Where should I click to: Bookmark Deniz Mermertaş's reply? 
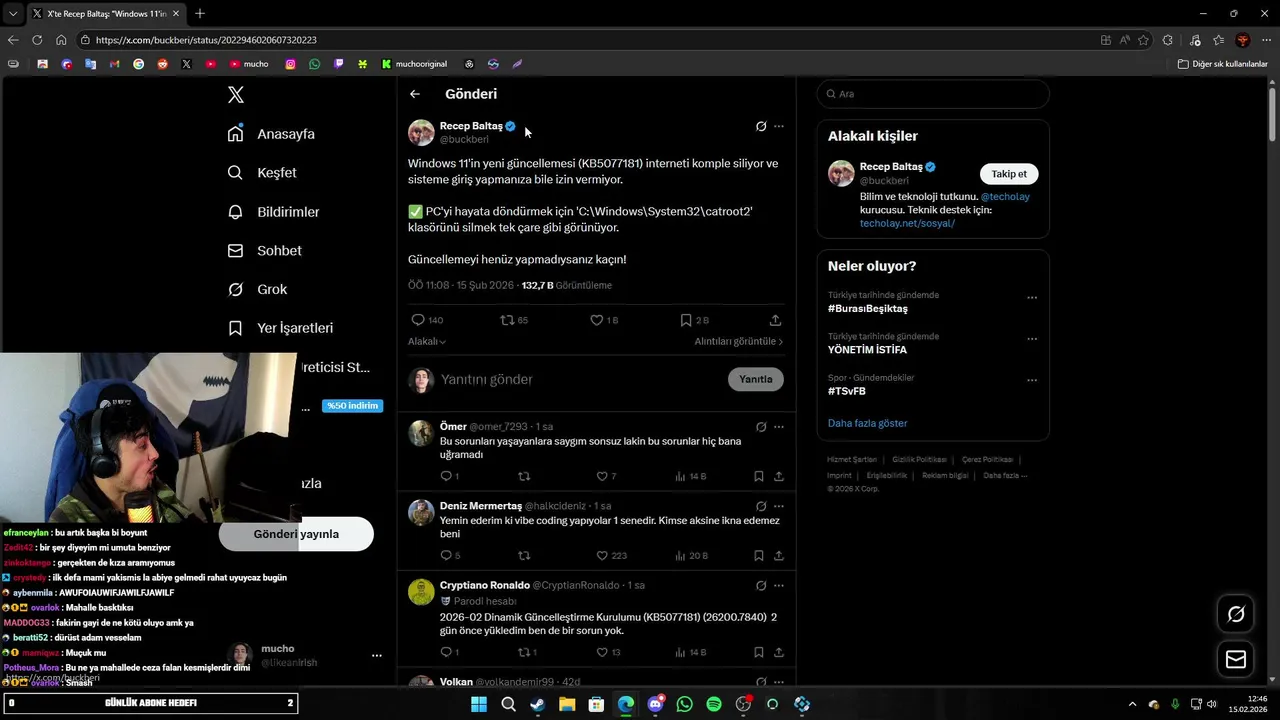point(759,556)
